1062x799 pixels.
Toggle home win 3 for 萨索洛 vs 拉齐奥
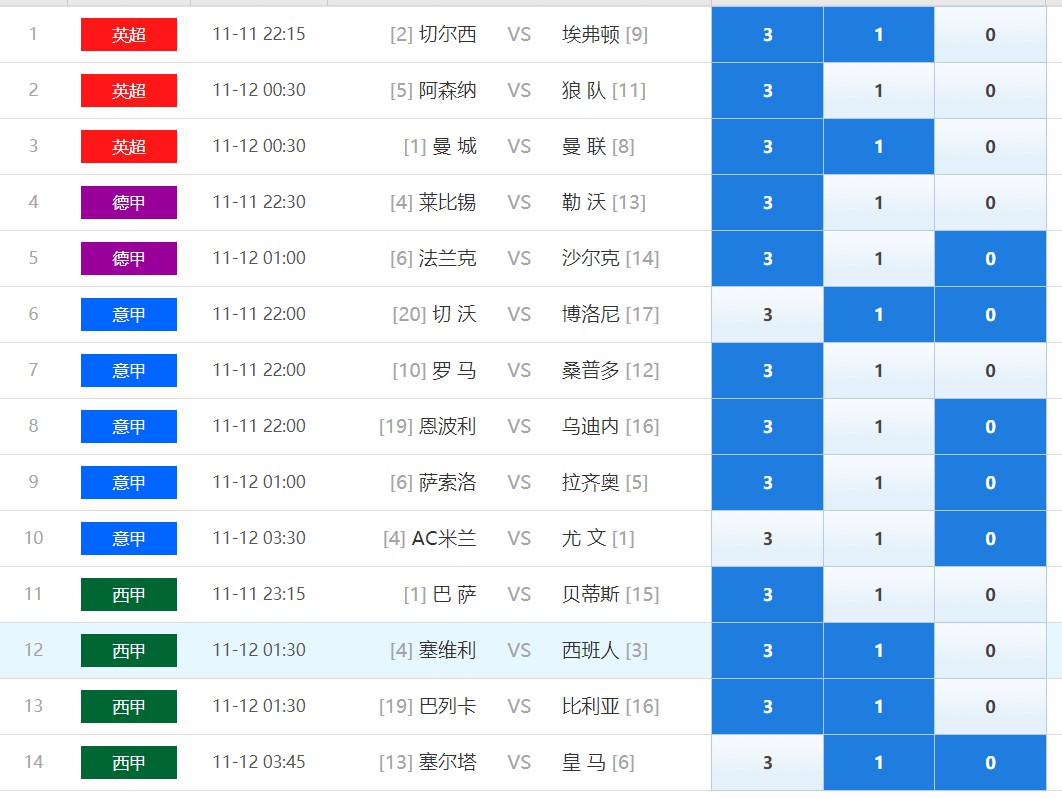[767, 483]
